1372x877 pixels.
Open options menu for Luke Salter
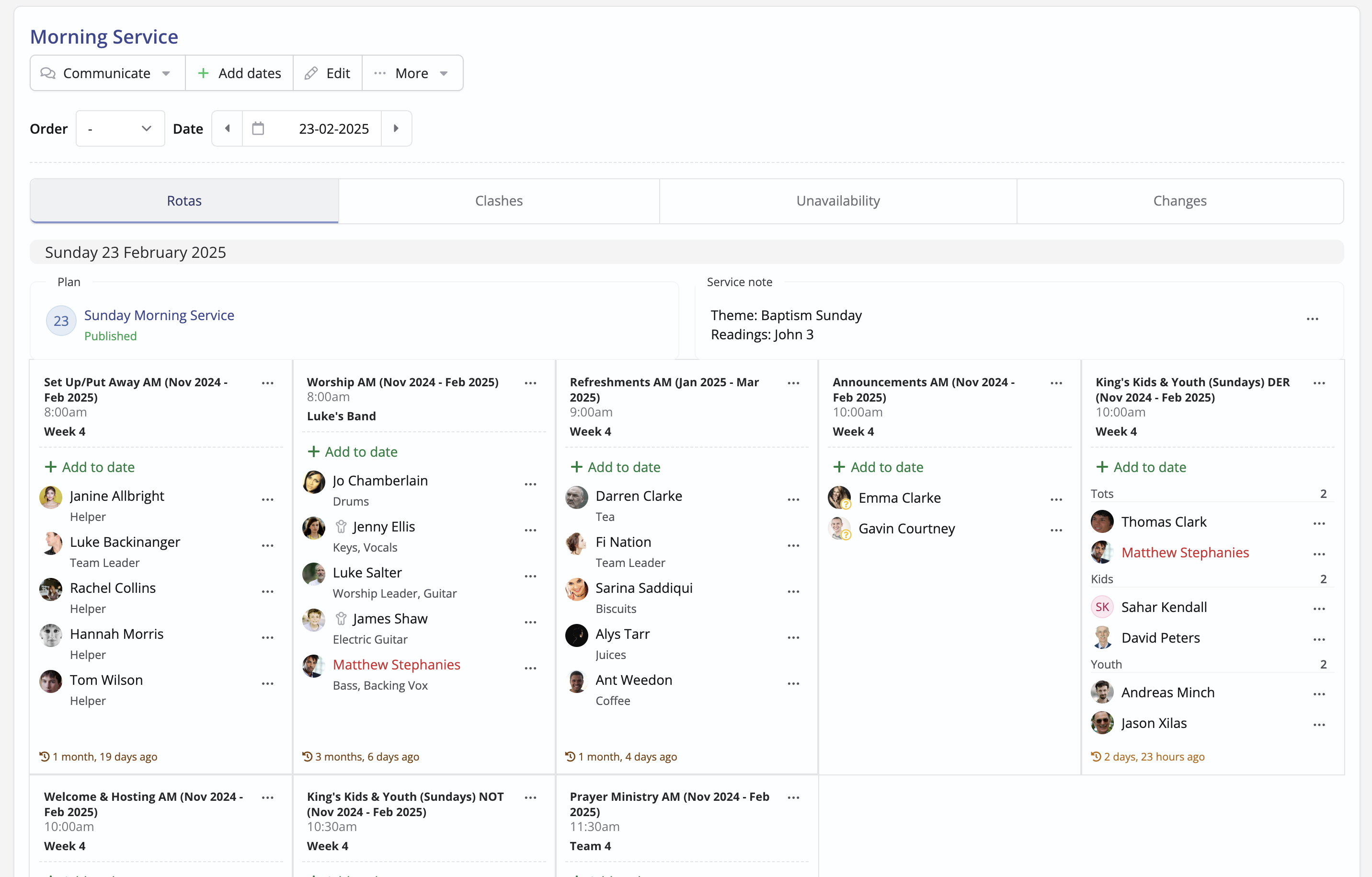click(x=530, y=576)
